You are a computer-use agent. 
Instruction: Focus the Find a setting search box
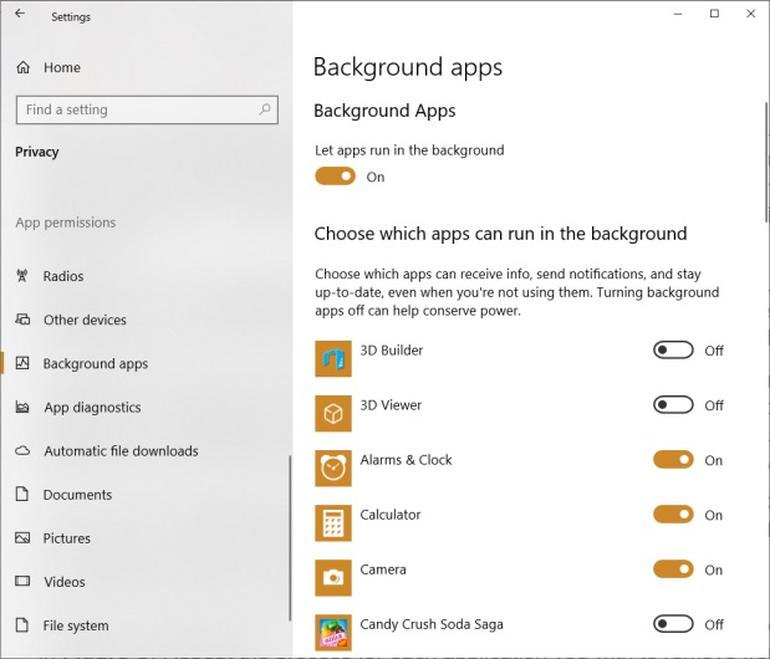(x=147, y=110)
